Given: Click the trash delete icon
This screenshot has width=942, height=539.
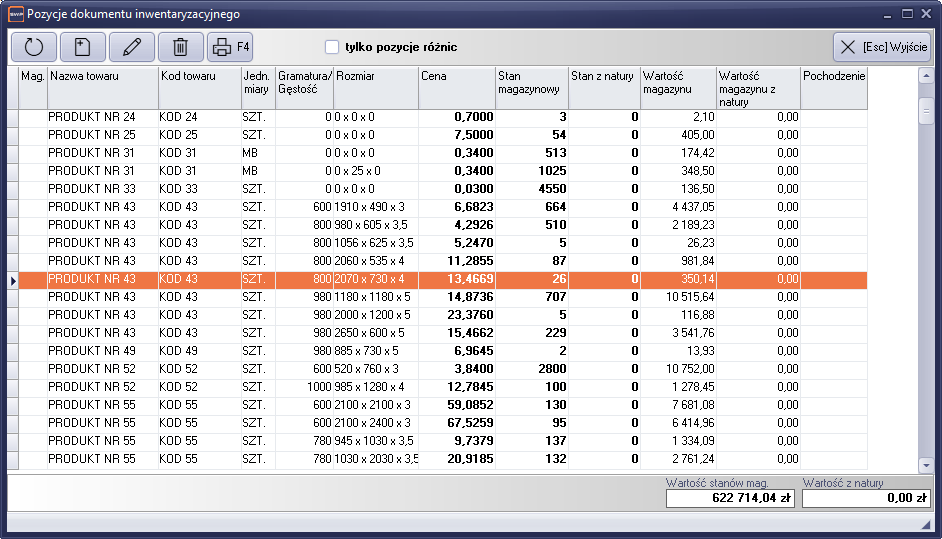Looking at the screenshot, I should pos(181,47).
